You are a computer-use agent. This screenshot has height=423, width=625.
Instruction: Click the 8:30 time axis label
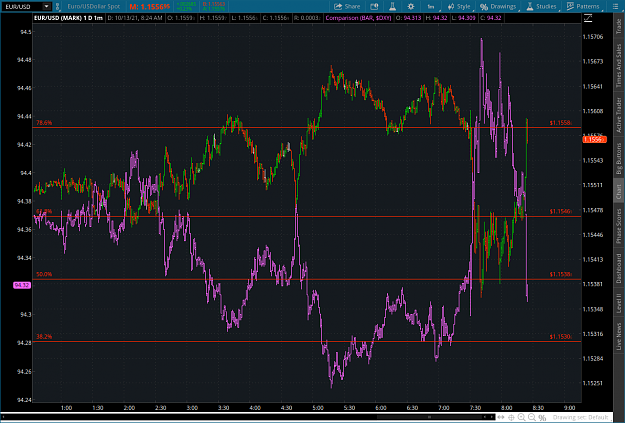tap(538, 408)
